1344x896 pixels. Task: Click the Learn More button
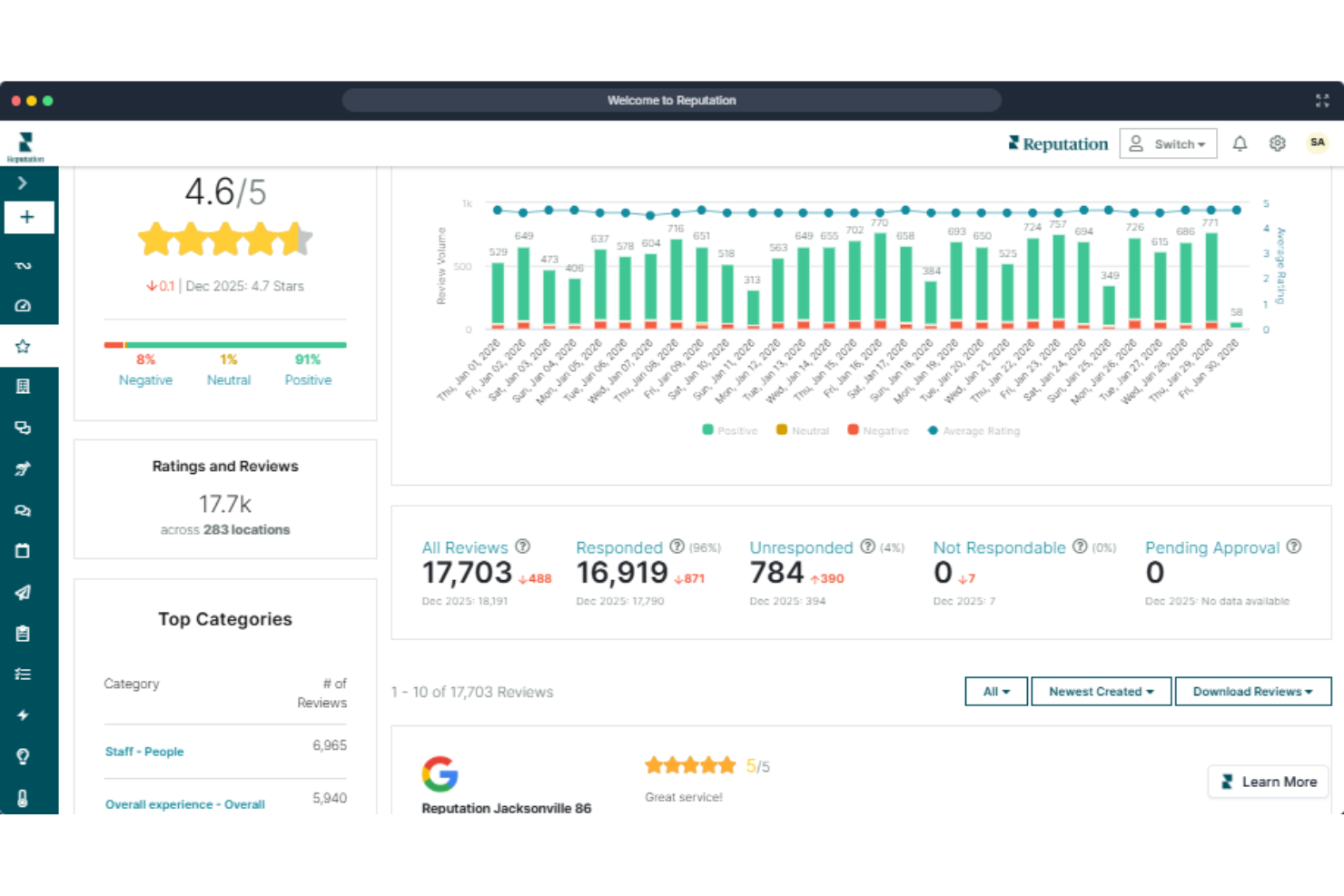click(1268, 782)
